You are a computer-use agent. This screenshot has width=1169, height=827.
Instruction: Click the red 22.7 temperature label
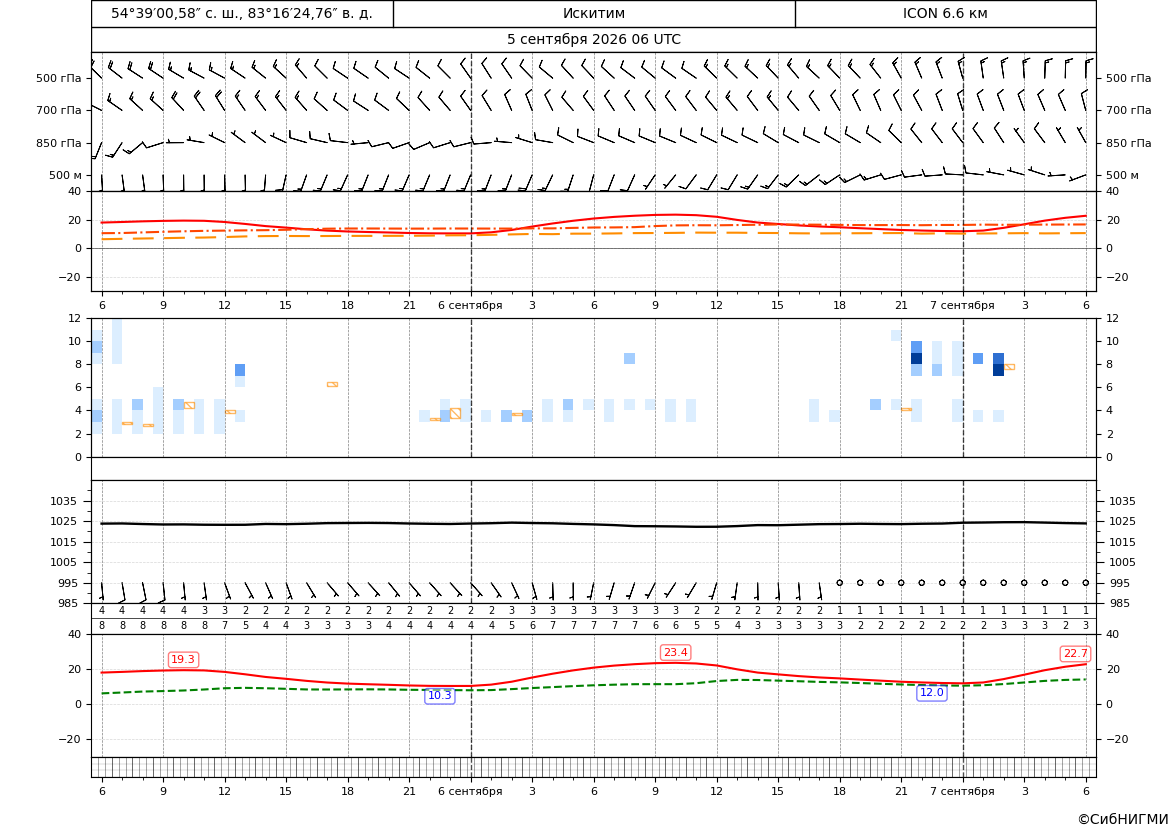click(1075, 653)
